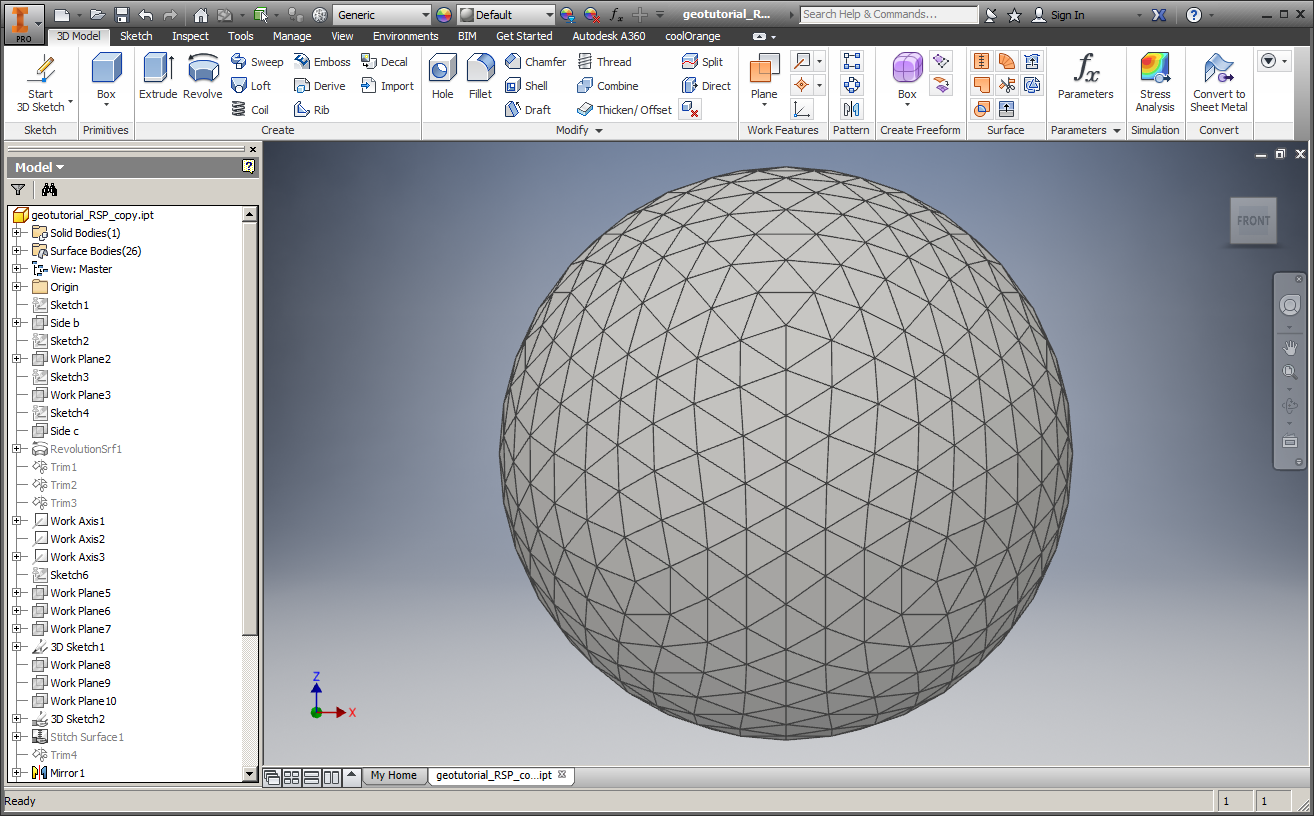Image resolution: width=1314 pixels, height=816 pixels.
Task: Click the Undo arrow icon
Action: [146, 15]
